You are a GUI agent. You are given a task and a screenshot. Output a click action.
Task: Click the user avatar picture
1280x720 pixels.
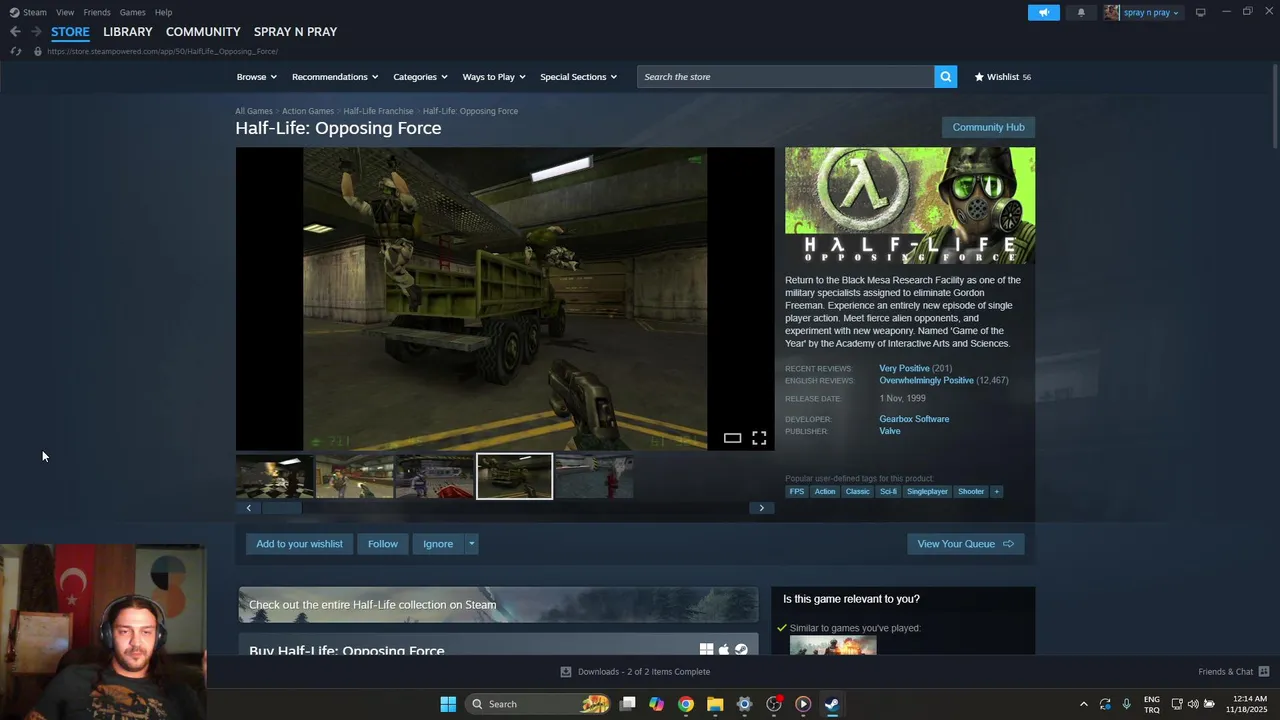(1111, 13)
